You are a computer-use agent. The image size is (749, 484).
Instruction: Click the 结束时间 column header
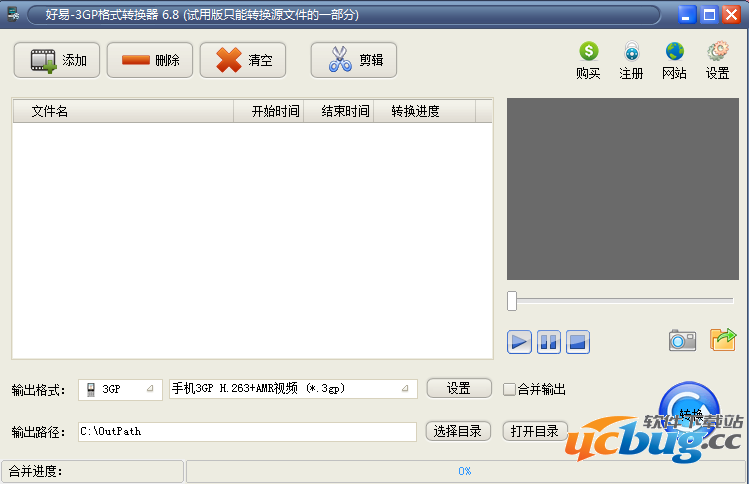tap(339, 111)
